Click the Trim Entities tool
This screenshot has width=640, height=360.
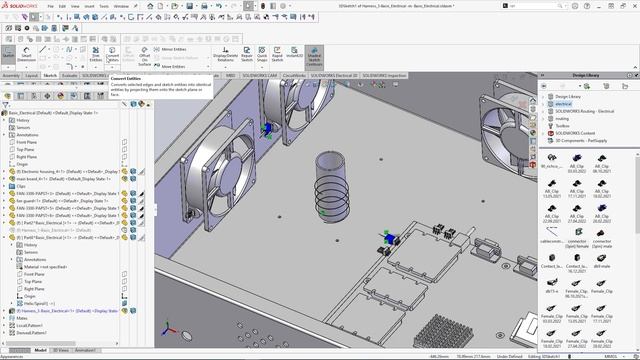coord(96,54)
